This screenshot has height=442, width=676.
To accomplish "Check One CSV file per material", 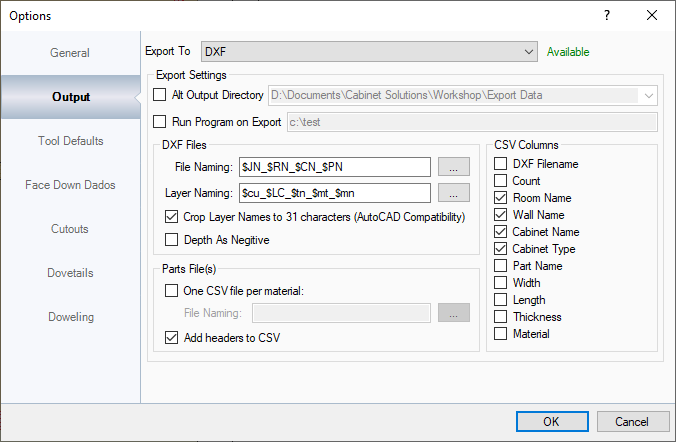I will [172, 290].
